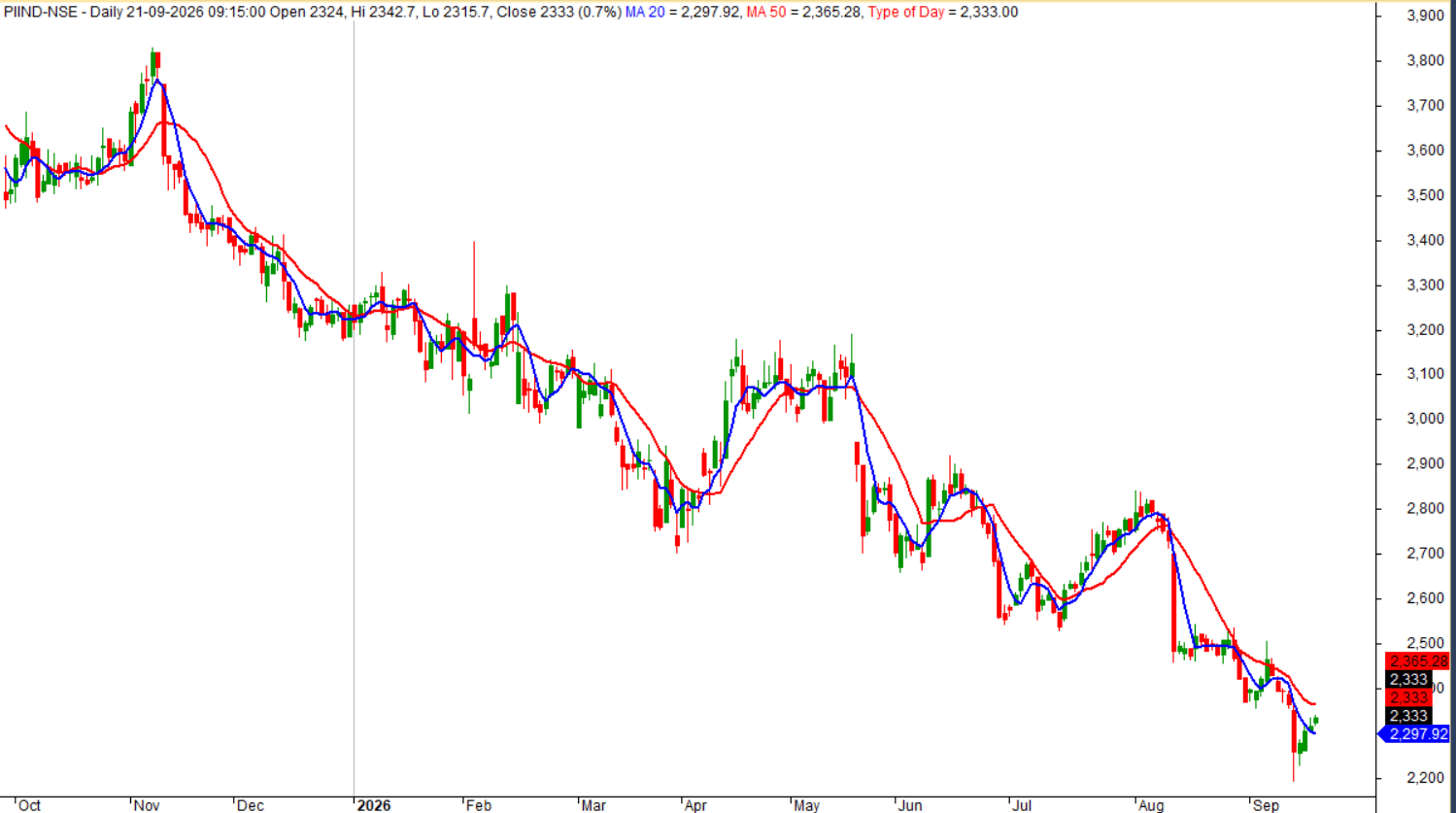This screenshot has width=1456, height=813.
Task: Click the Mar label on the date axis
Action: pyautogui.click(x=593, y=805)
